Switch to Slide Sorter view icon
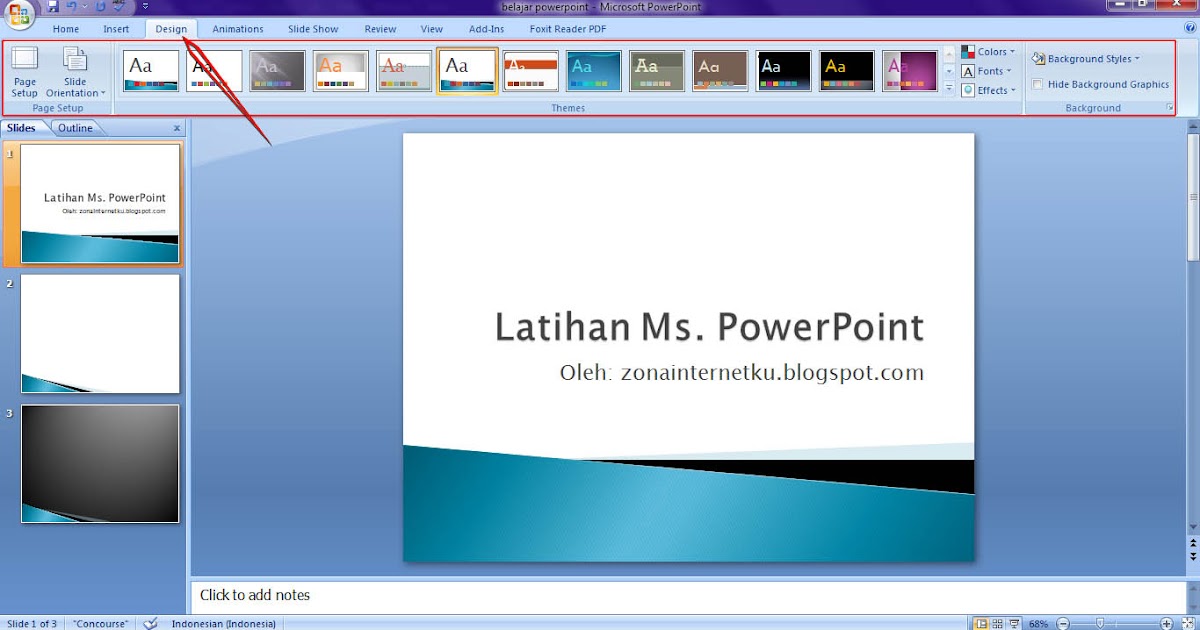This screenshot has width=1200, height=630. (997, 623)
